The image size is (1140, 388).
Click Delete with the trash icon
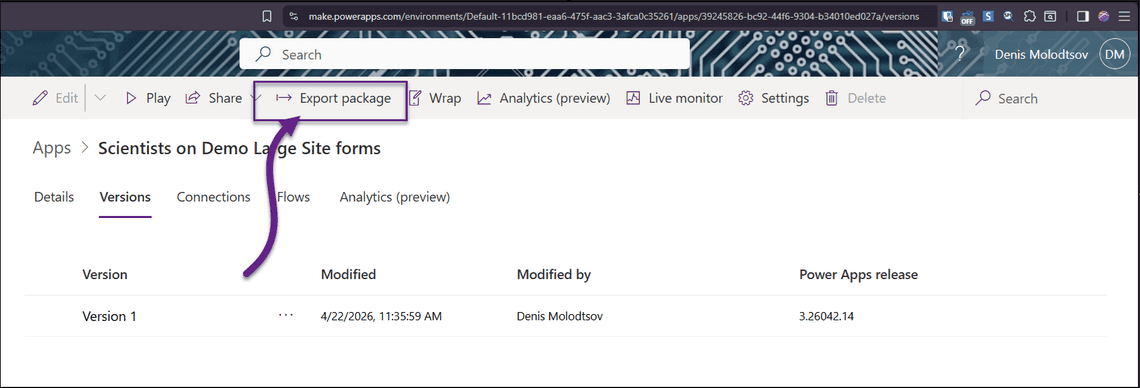tap(856, 98)
